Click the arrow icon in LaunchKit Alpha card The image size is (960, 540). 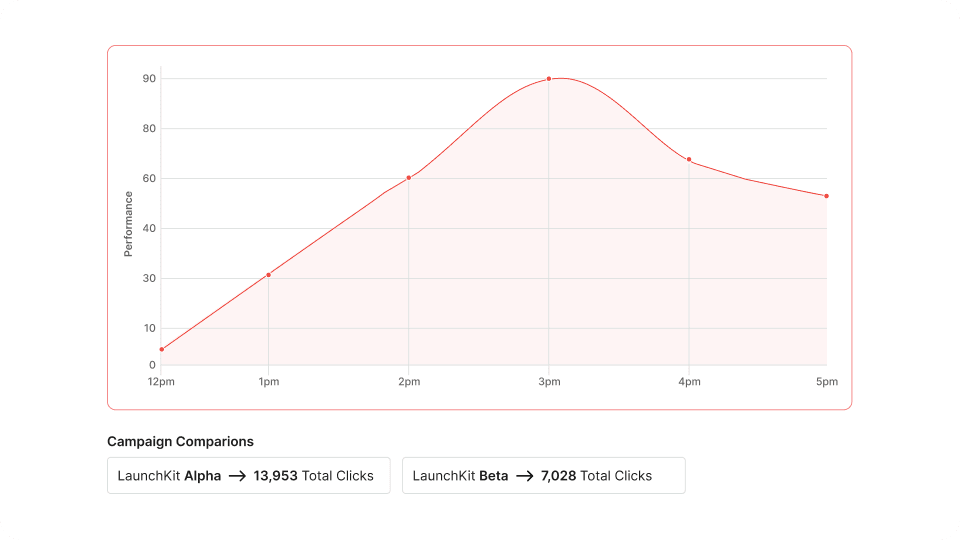click(x=238, y=476)
